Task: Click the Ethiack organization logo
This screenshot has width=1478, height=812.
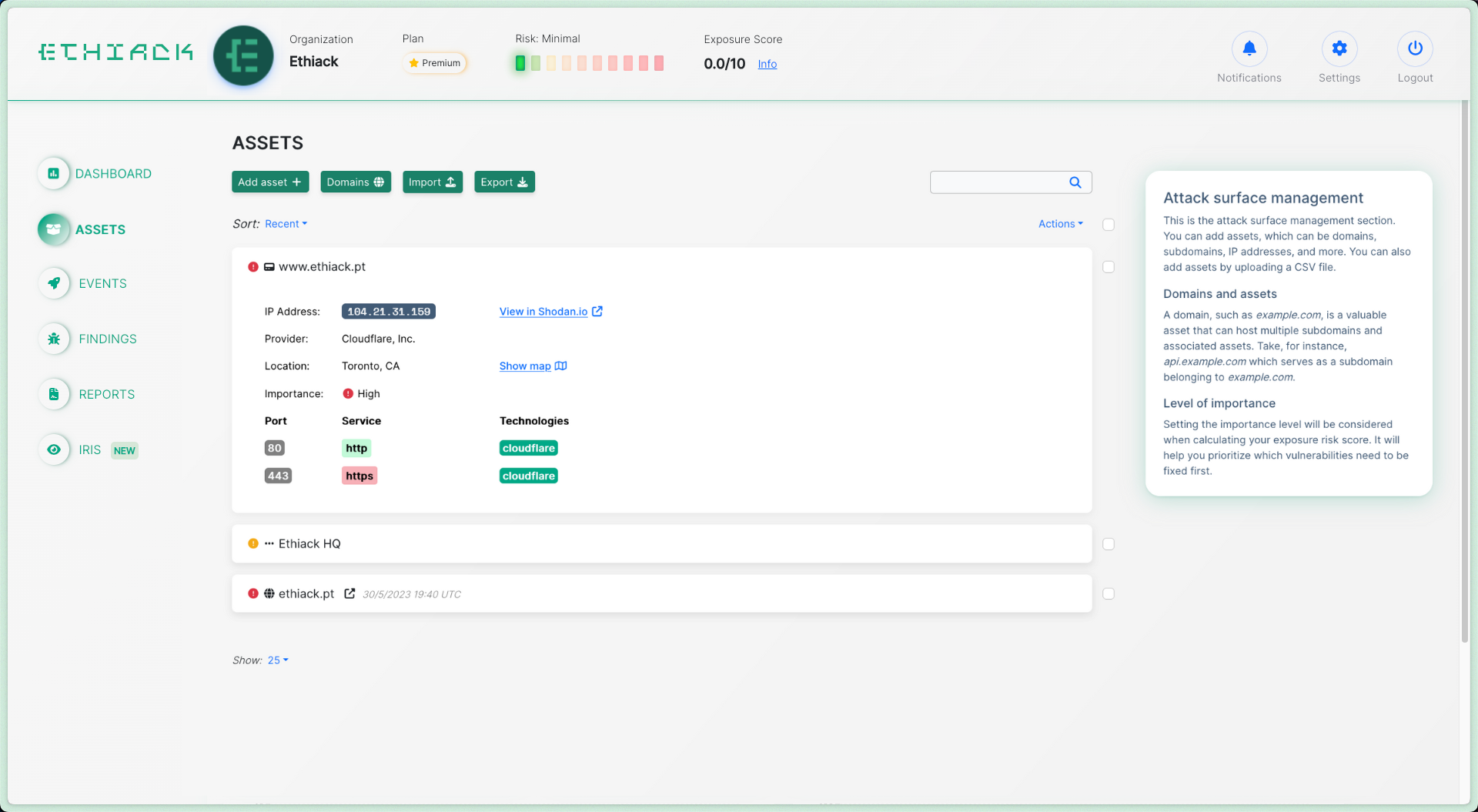Action: point(243,55)
